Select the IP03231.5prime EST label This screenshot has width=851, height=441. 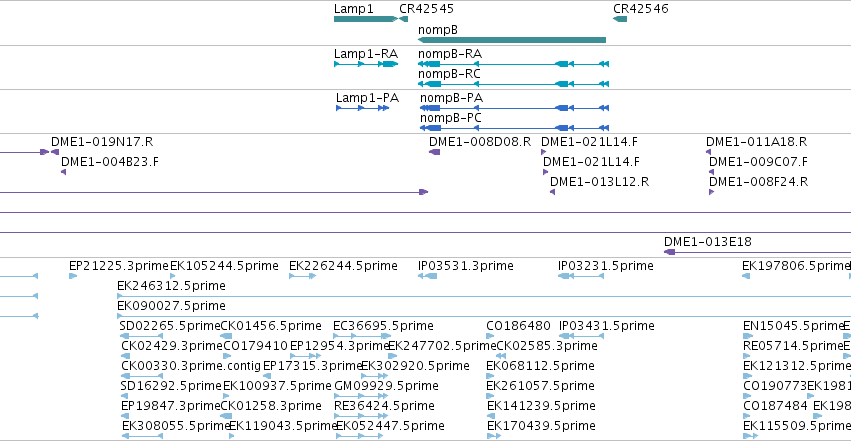point(606,266)
